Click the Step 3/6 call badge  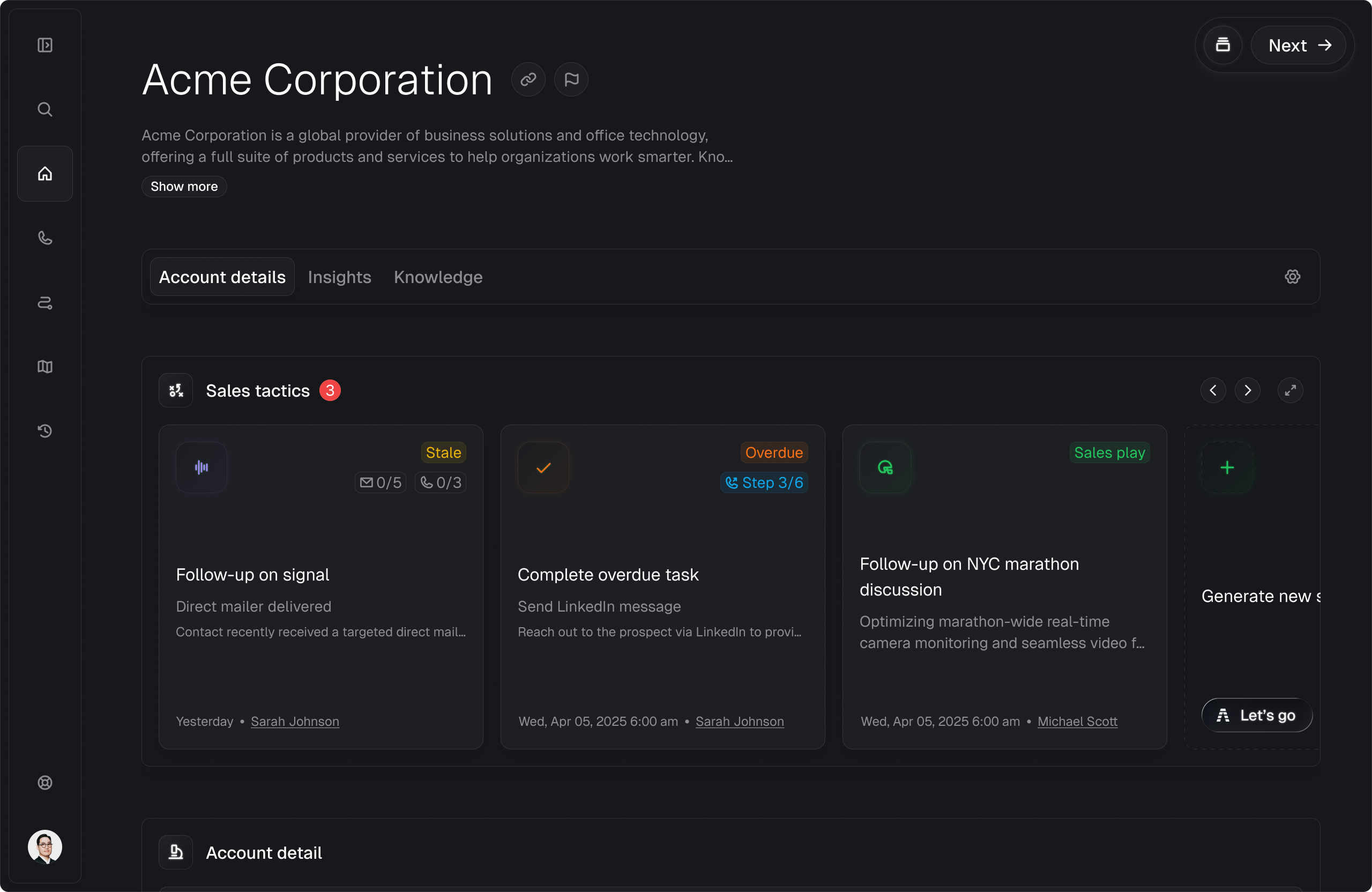[764, 482]
